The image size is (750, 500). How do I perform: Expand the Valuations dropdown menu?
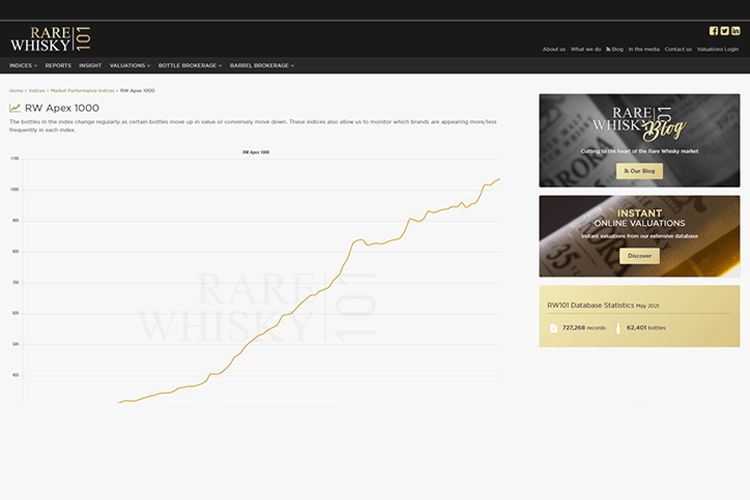[x=130, y=66]
